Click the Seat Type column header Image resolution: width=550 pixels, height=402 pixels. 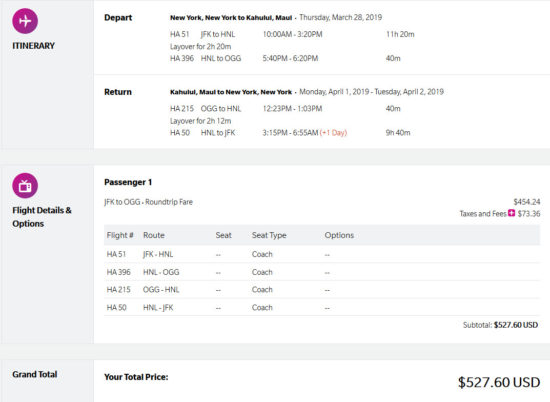click(x=269, y=235)
